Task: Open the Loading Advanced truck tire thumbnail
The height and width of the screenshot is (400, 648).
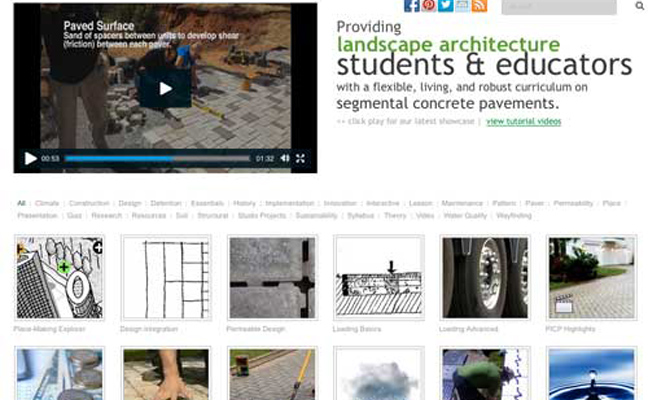Action: point(485,278)
